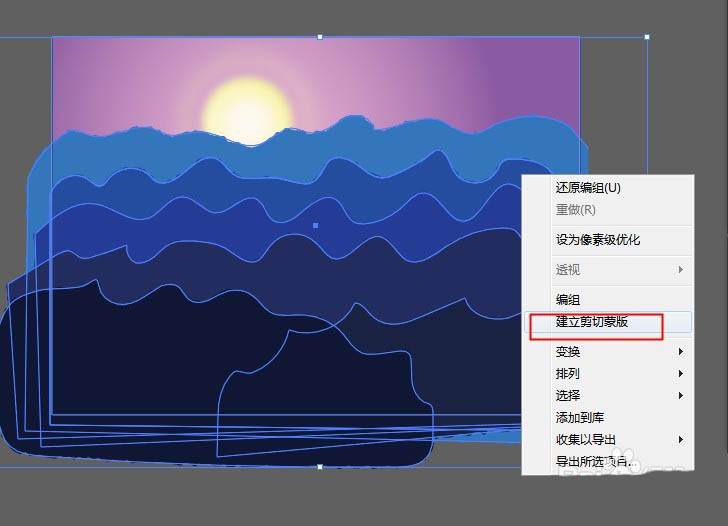Expand the arrow beside 收集以导出
Viewport: 728px width, 526px height.
tap(681, 439)
